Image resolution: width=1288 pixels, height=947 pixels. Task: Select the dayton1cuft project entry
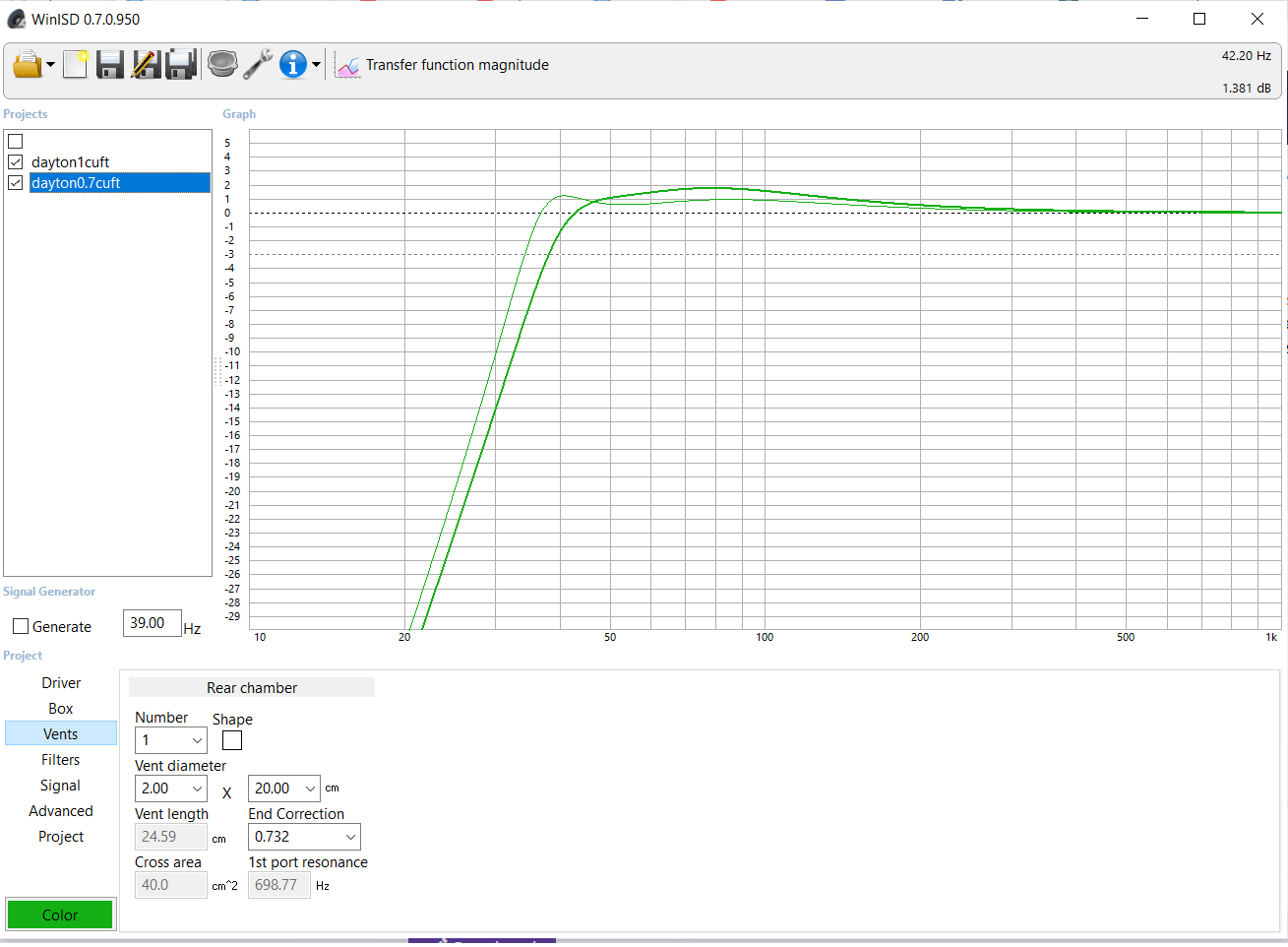point(70,162)
